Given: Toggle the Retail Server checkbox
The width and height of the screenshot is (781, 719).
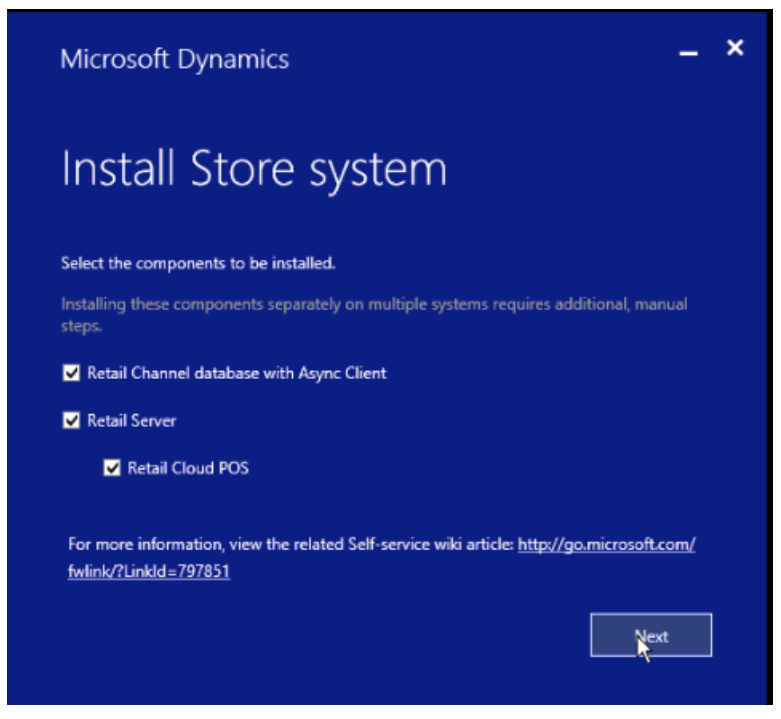Looking at the screenshot, I should click(71, 420).
